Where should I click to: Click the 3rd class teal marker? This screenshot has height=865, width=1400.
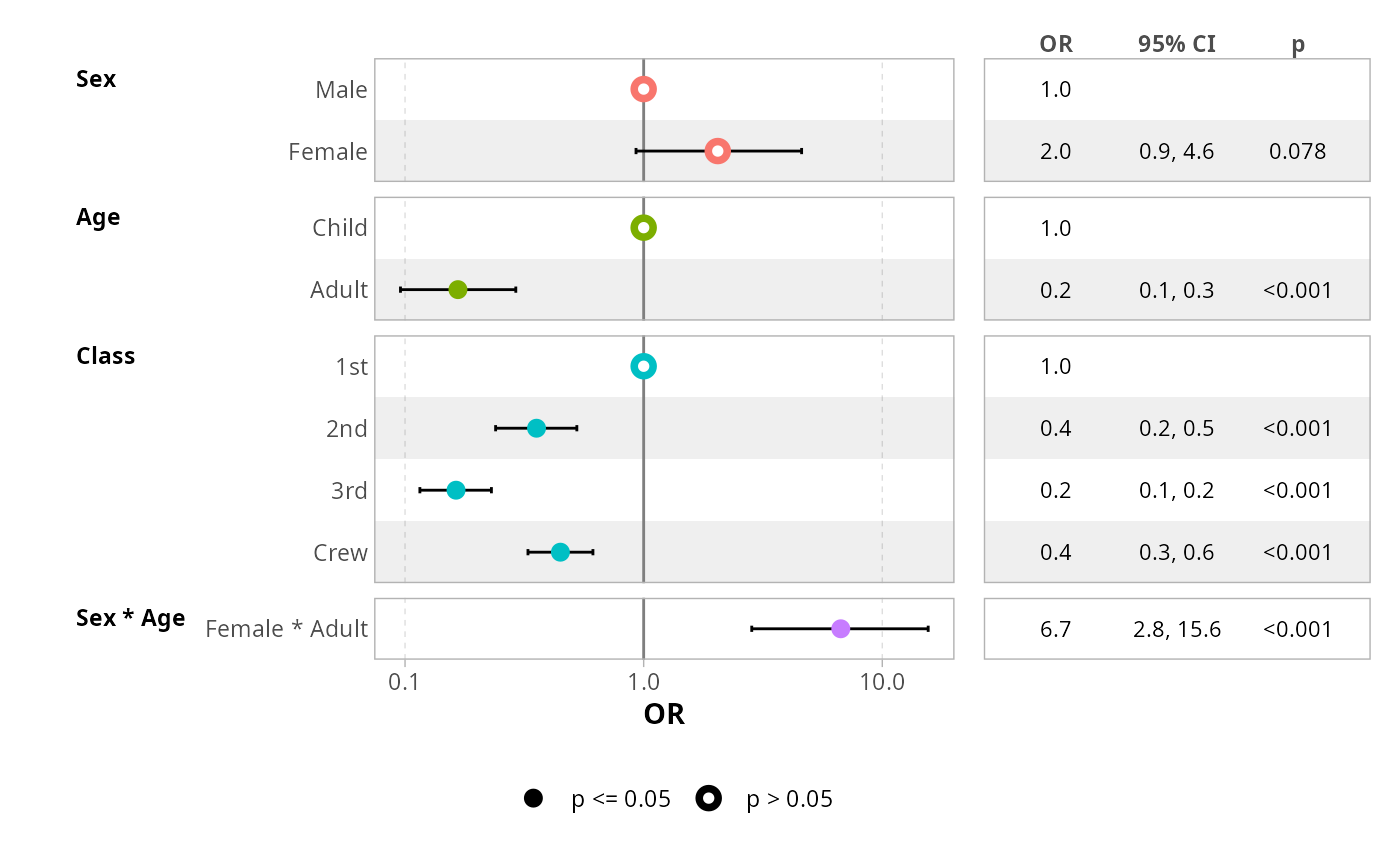[x=456, y=490]
